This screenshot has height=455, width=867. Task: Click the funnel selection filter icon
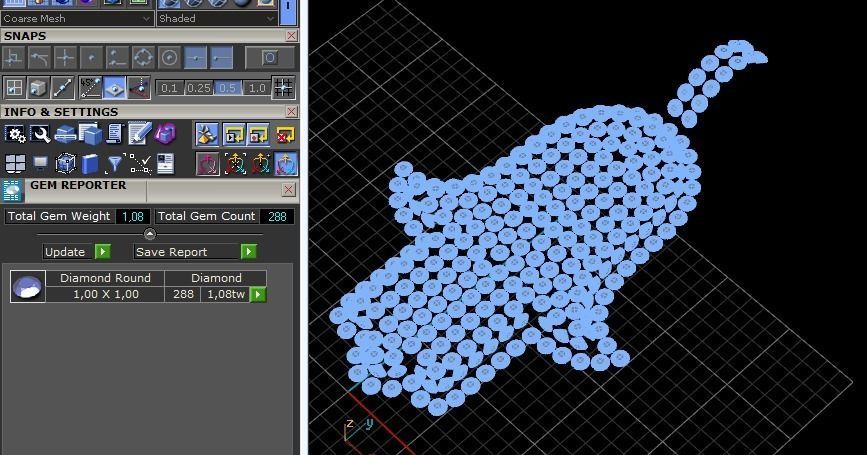(114, 164)
